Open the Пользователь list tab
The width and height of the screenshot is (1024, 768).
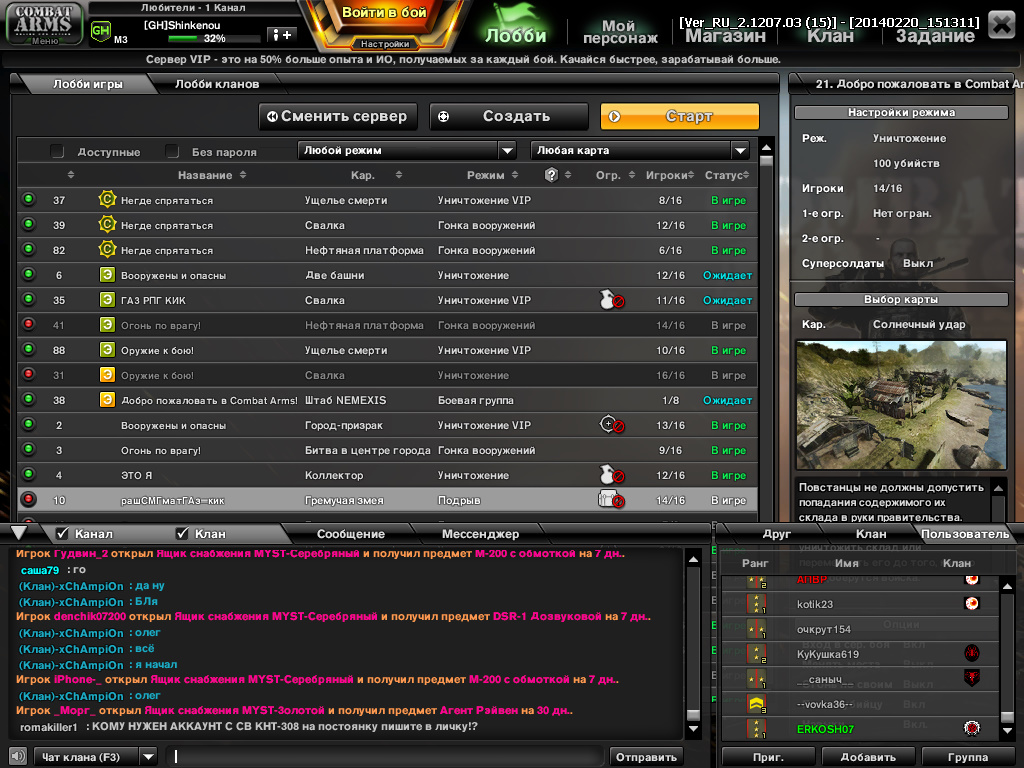point(965,534)
